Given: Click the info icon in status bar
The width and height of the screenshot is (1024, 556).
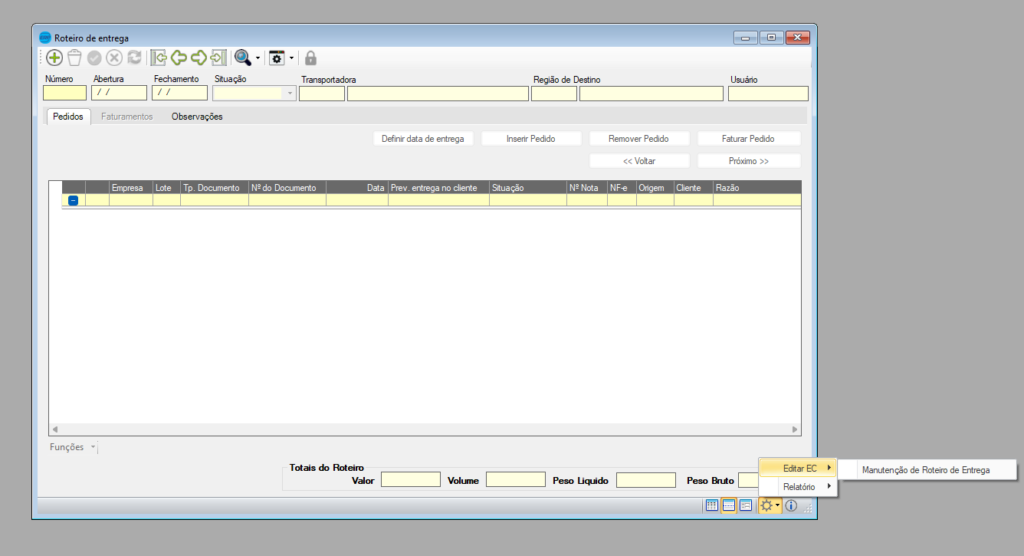Looking at the screenshot, I should click(x=791, y=506).
